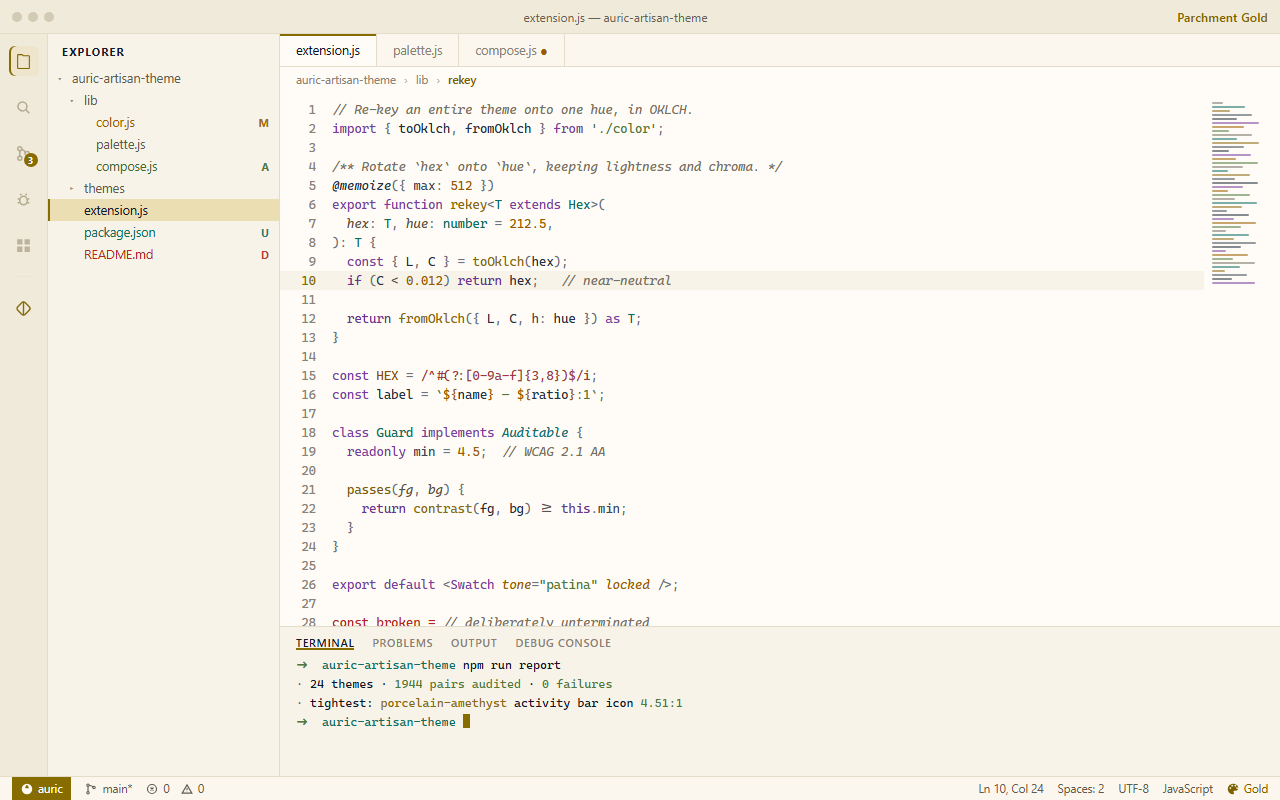Click the contrast function call on line 22
This screenshot has width=1280, height=800.
[x=443, y=509]
